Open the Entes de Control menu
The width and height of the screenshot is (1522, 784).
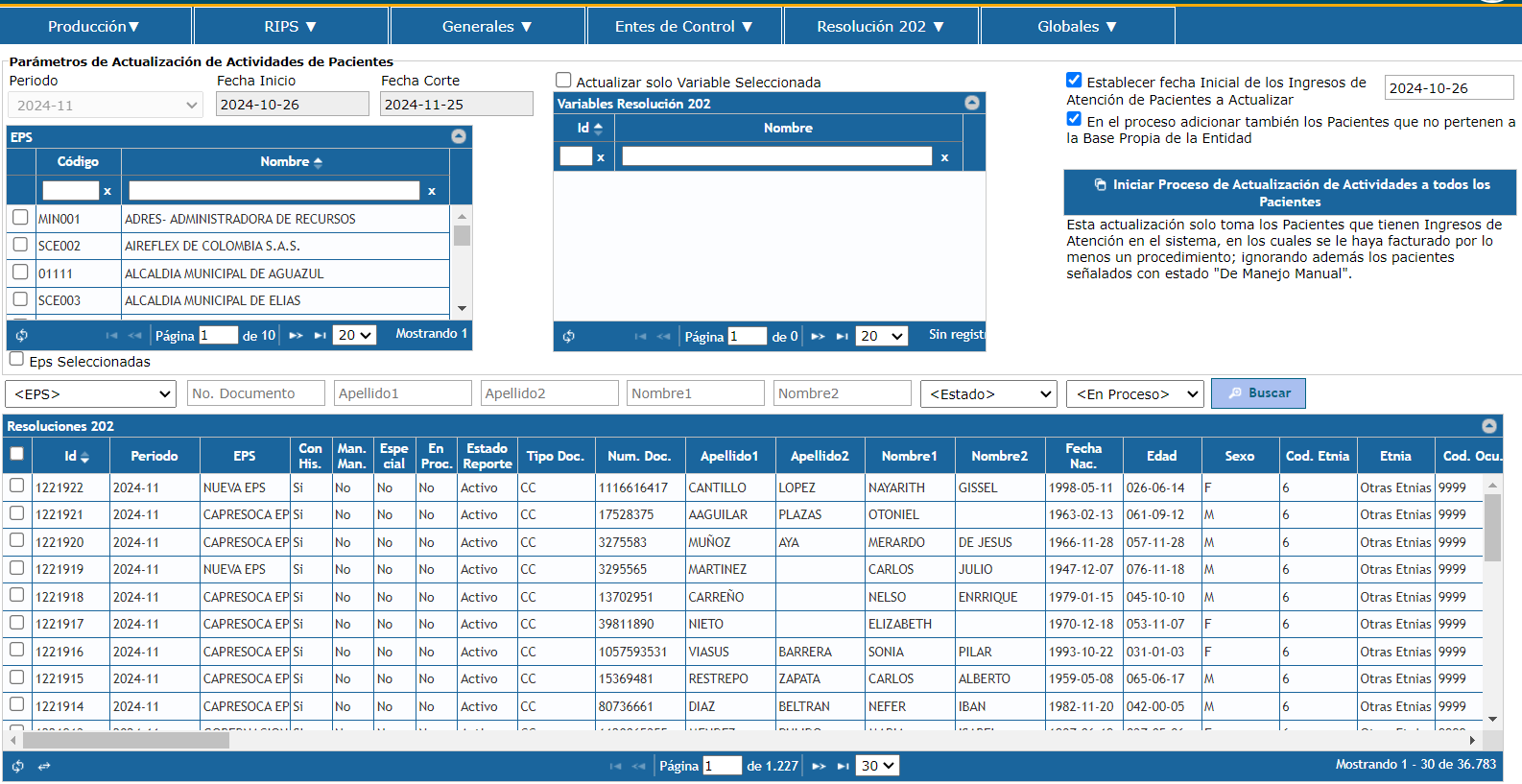[x=683, y=26]
